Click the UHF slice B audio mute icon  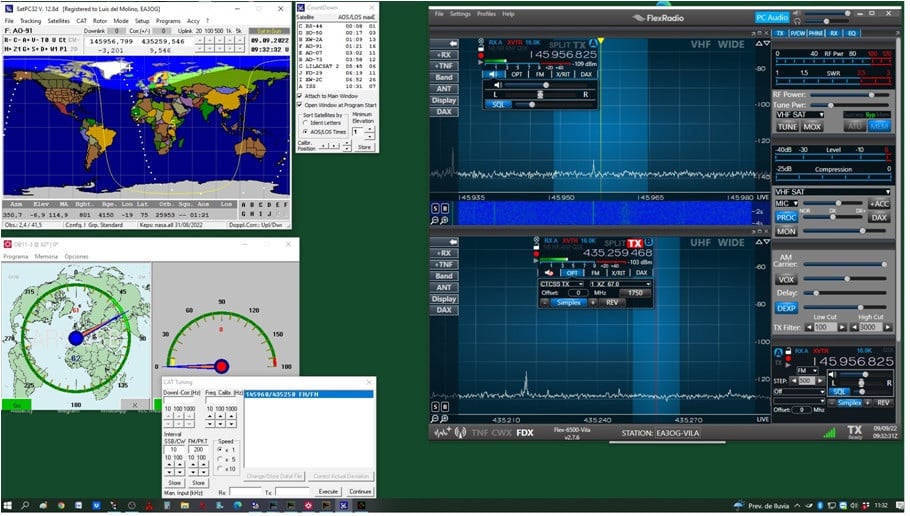(548, 273)
